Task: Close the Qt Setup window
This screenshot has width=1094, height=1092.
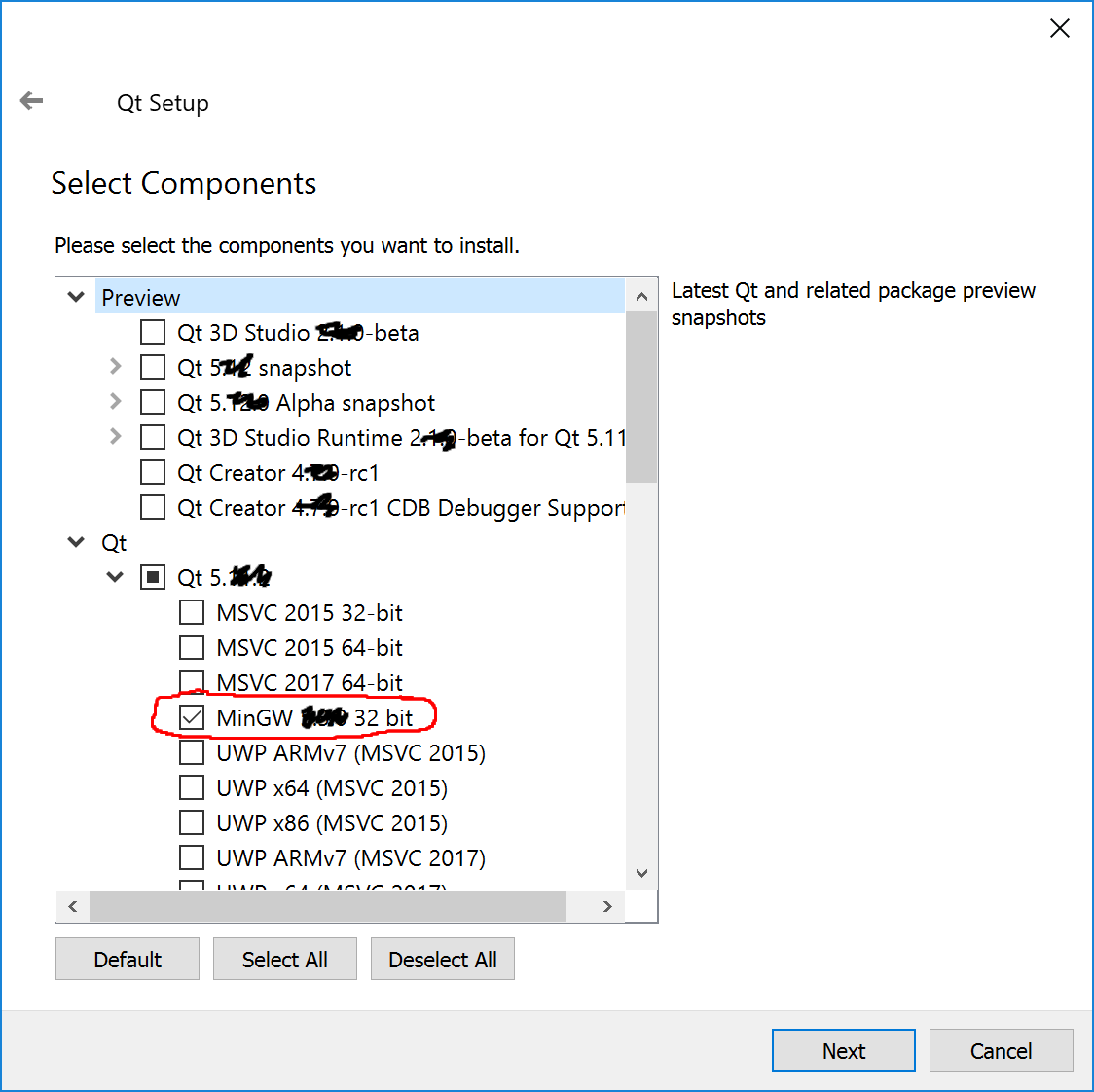Action: click(1060, 29)
